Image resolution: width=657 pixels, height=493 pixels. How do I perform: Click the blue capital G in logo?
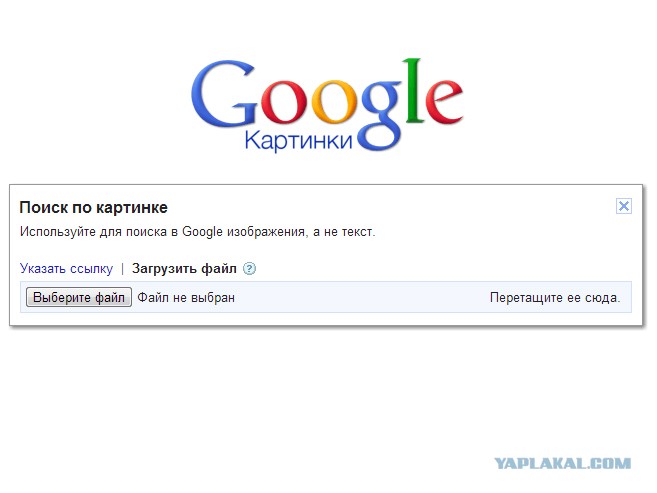coord(223,93)
